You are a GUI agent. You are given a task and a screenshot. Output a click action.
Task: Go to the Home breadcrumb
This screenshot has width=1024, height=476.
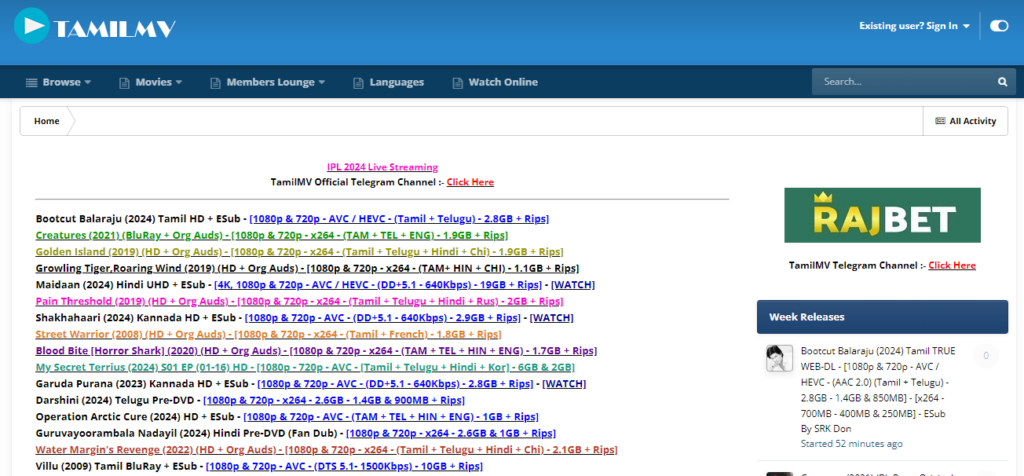47,121
